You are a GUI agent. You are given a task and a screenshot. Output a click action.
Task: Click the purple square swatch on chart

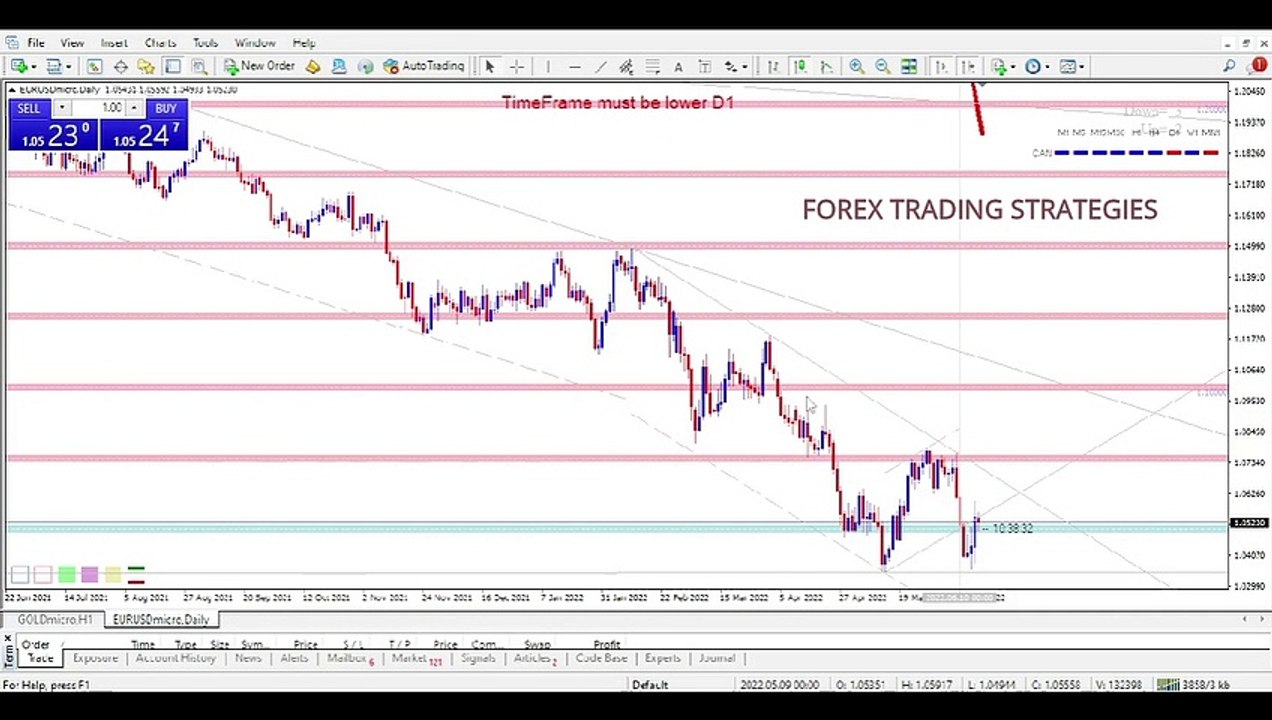click(x=89, y=575)
